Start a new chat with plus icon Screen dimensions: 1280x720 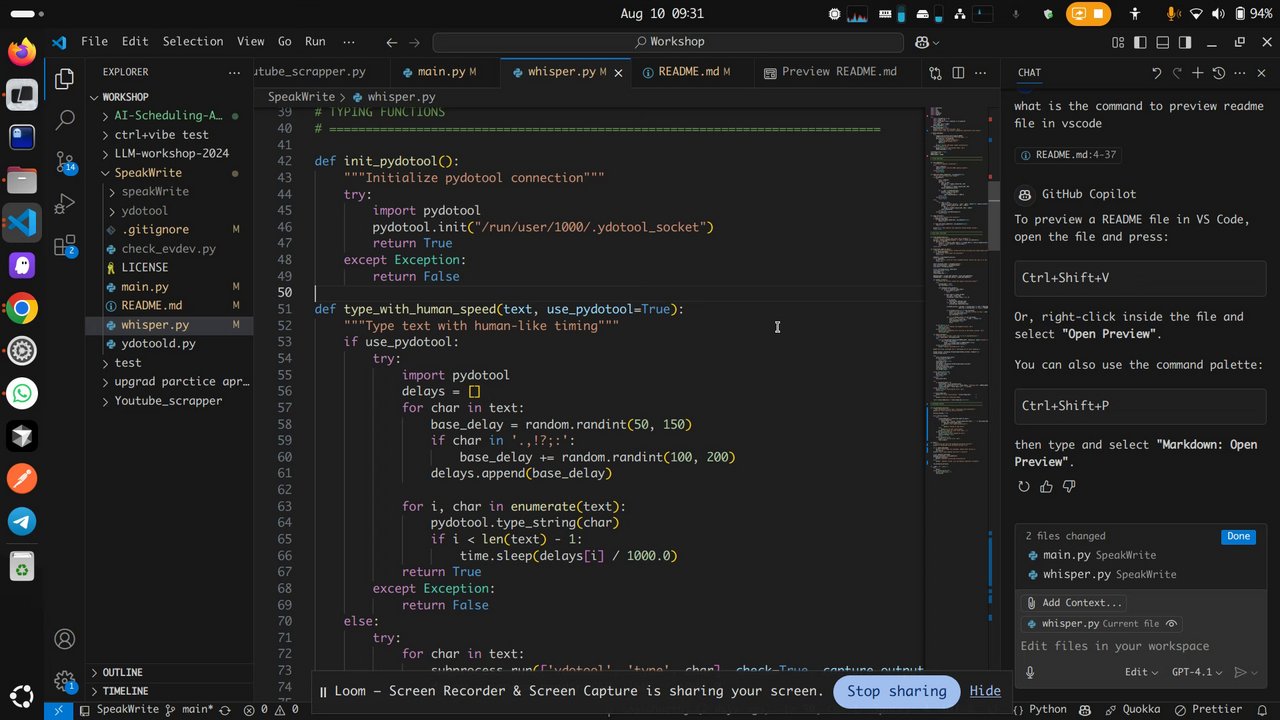click(x=1197, y=73)
